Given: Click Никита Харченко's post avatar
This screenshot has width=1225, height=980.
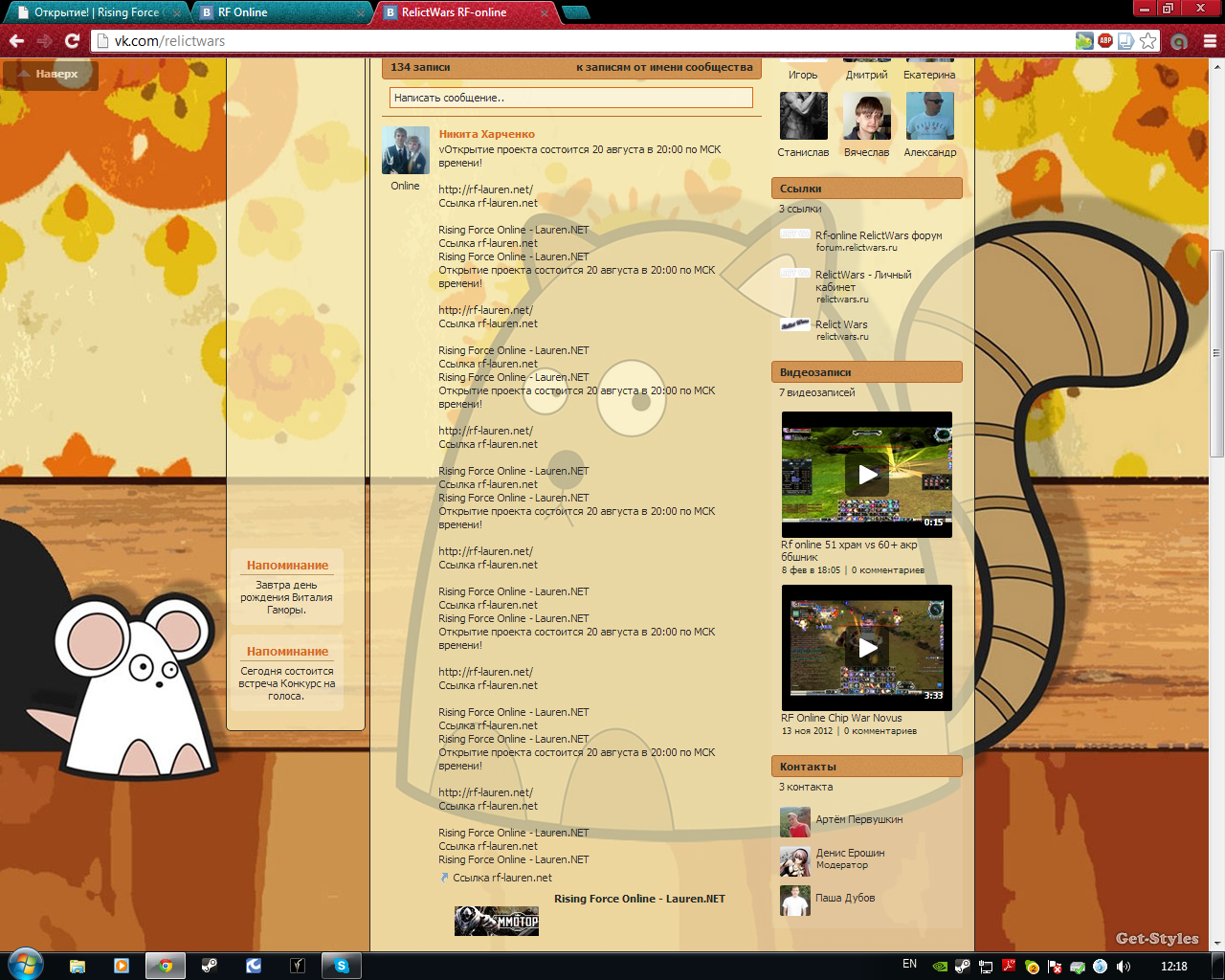Looking at the screenshot, I should (x=406, y=150).
